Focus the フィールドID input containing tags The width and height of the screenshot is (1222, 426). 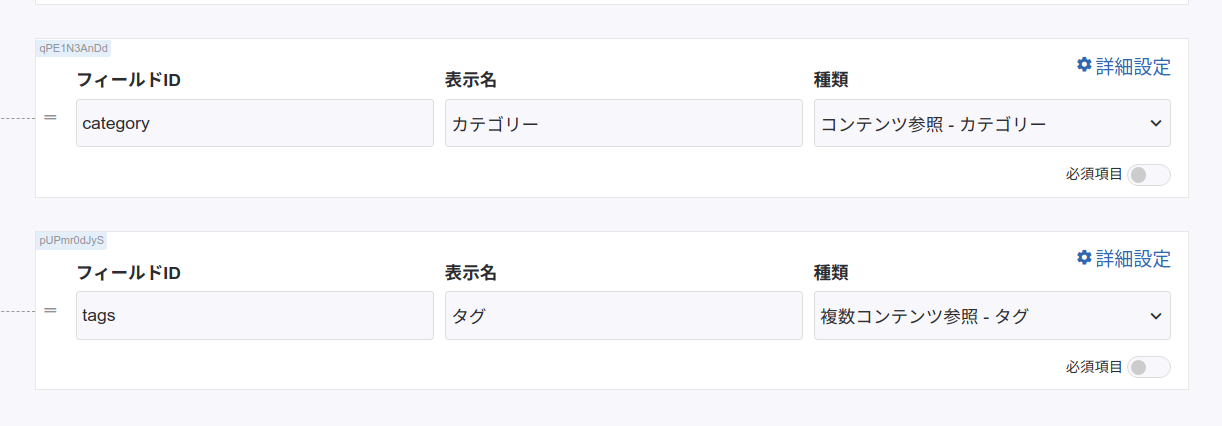pyautogui.click(x=255, y=316)
